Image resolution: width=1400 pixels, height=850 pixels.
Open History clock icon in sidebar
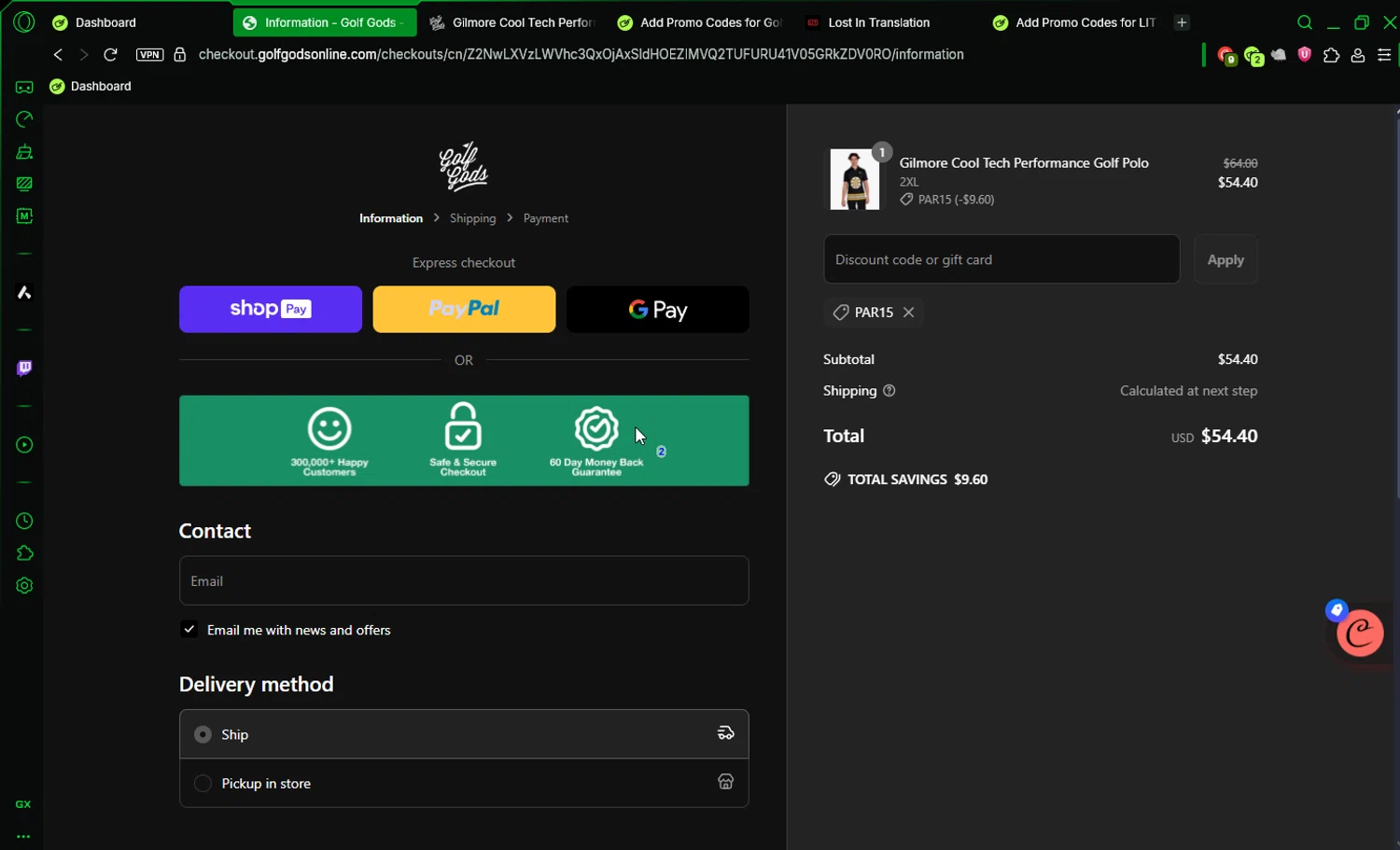24,521
